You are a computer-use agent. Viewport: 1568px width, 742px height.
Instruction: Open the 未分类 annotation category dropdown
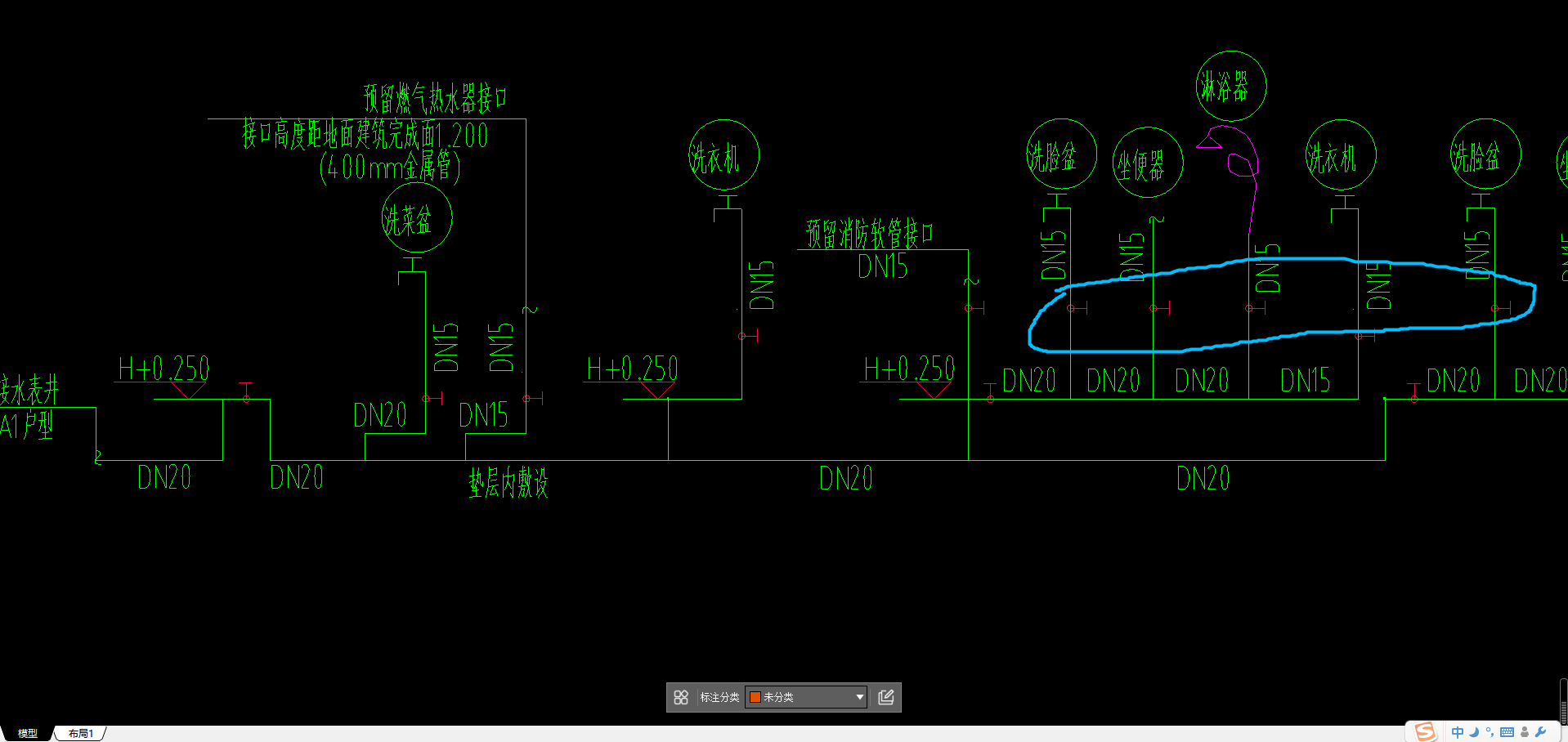[x=806, y=697]
